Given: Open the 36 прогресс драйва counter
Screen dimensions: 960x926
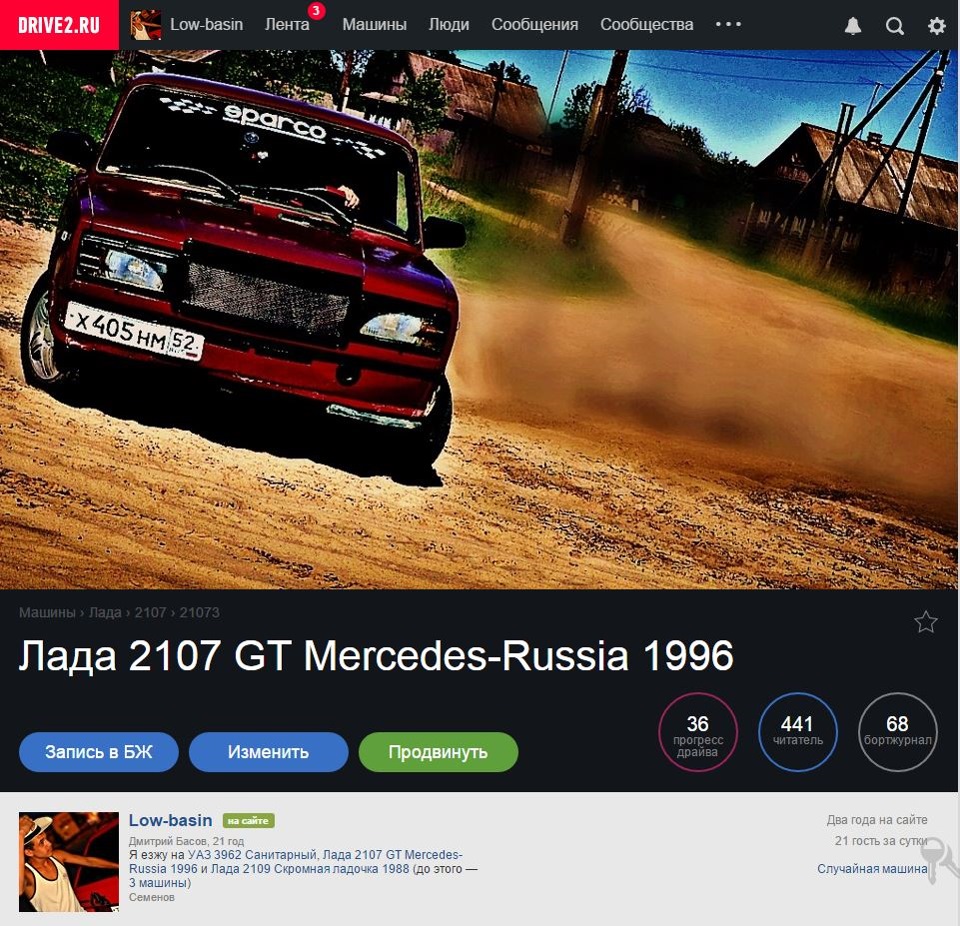Looking at the screenshot, I should coord(697,732).
